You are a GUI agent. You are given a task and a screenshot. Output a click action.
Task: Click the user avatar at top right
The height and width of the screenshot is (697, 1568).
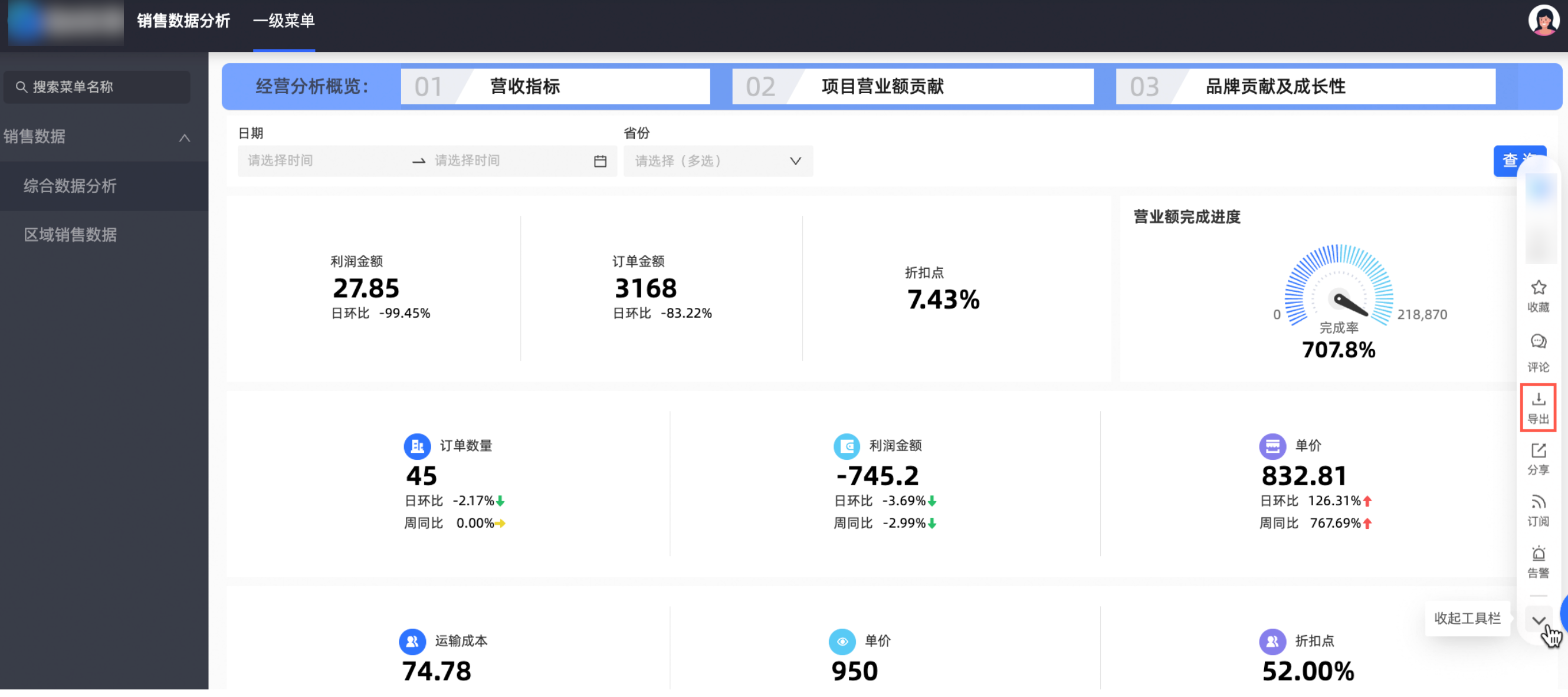coord(1543,21)
